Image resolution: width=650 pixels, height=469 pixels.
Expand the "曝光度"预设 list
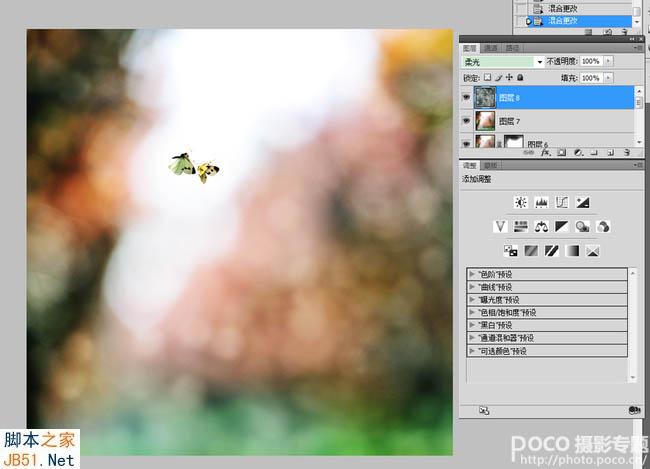point(472,299)
